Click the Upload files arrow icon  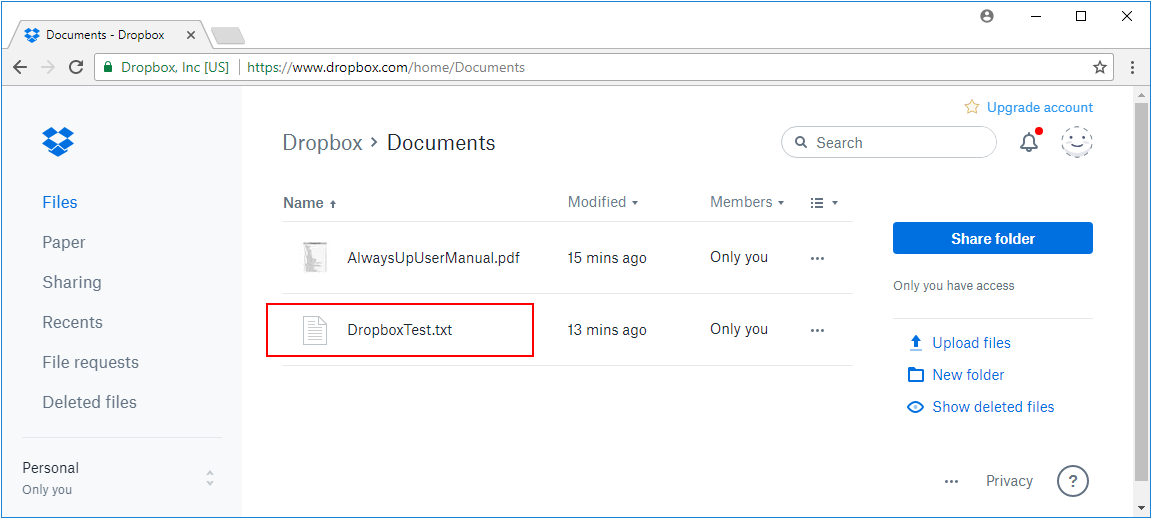coord(915,343)
